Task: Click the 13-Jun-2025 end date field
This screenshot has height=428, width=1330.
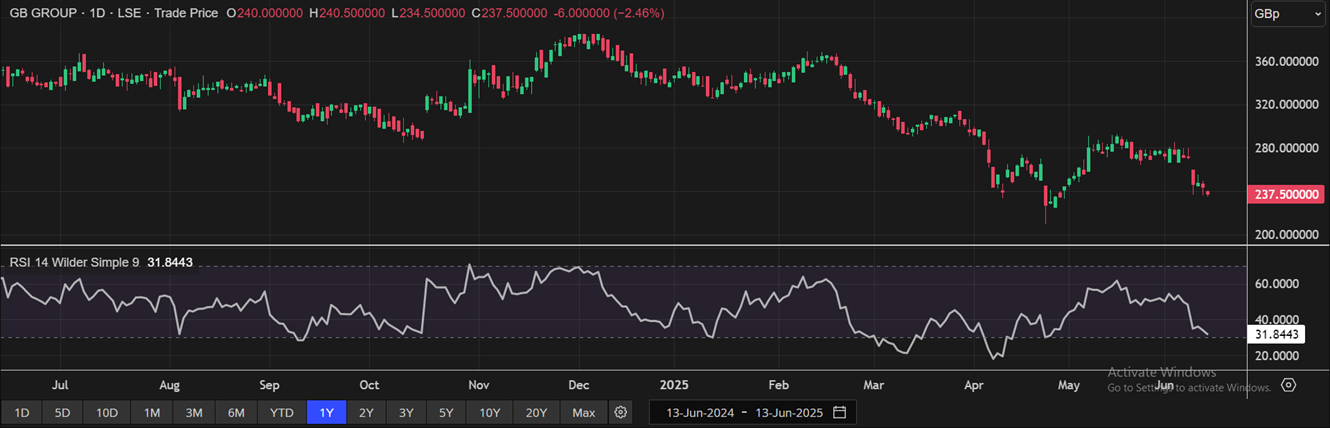Action: 791,412
